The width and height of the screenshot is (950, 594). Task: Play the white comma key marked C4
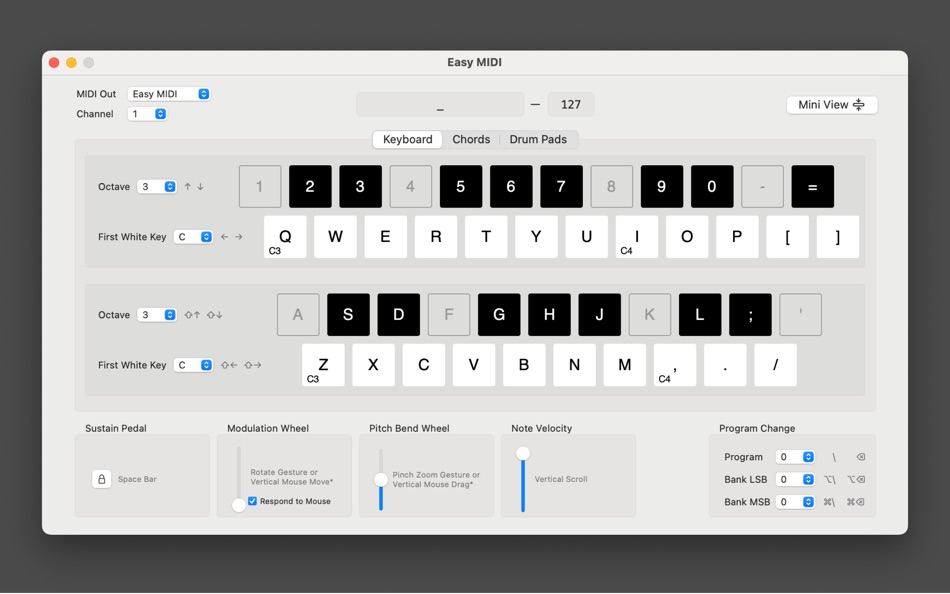675,365
